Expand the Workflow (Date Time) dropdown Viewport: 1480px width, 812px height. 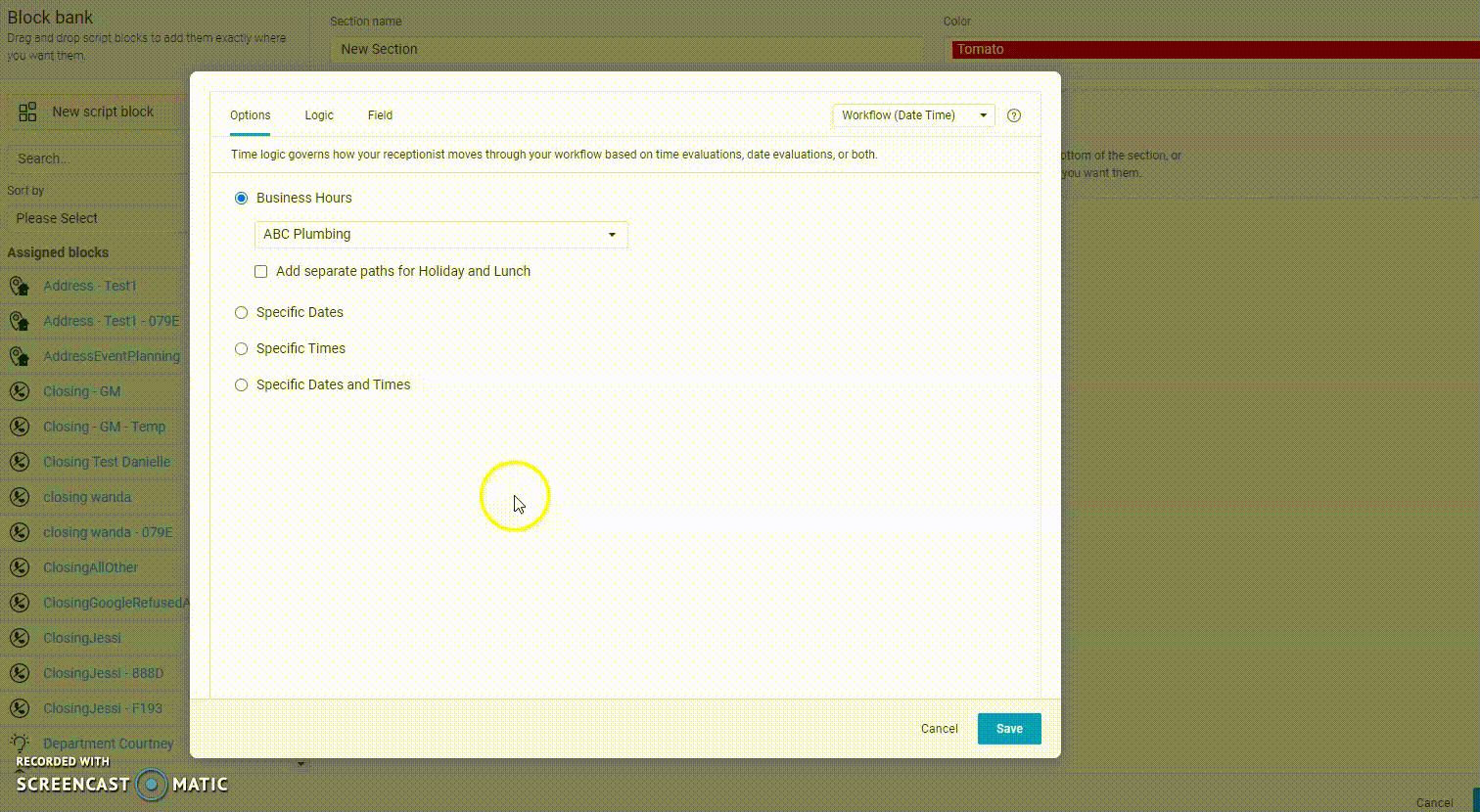[x=913, y=115]
